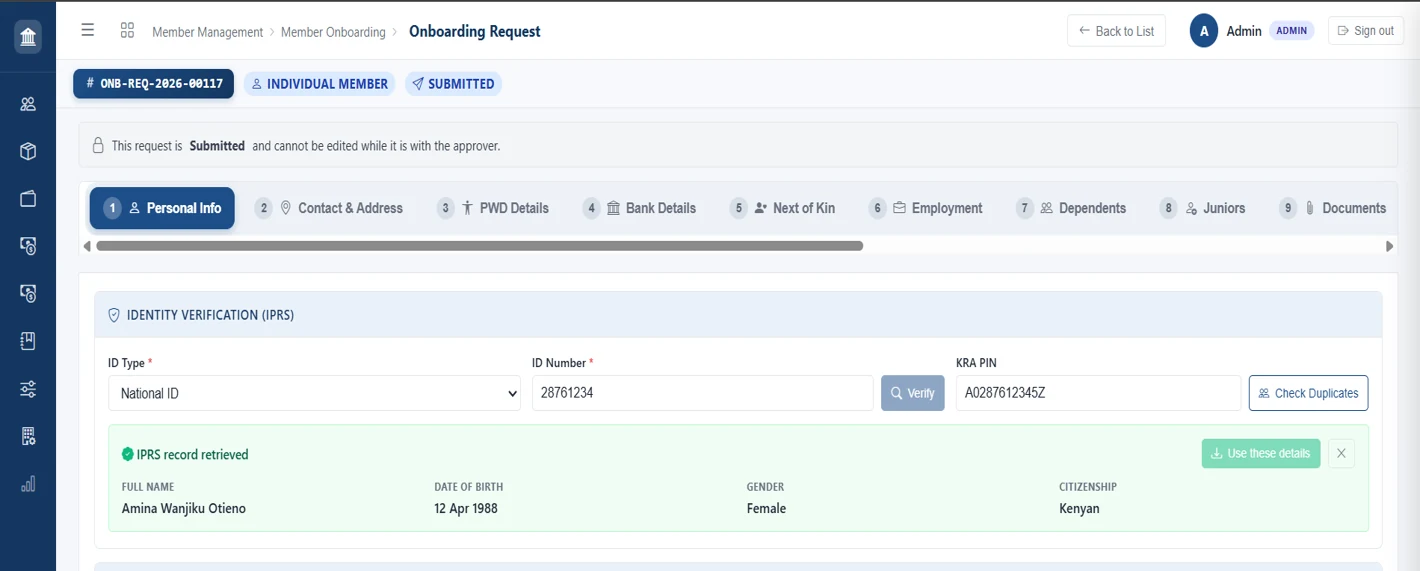Click the Check Duplicates button
This screenshot has width=1420, height=571.
click(x=1308, y=393)
